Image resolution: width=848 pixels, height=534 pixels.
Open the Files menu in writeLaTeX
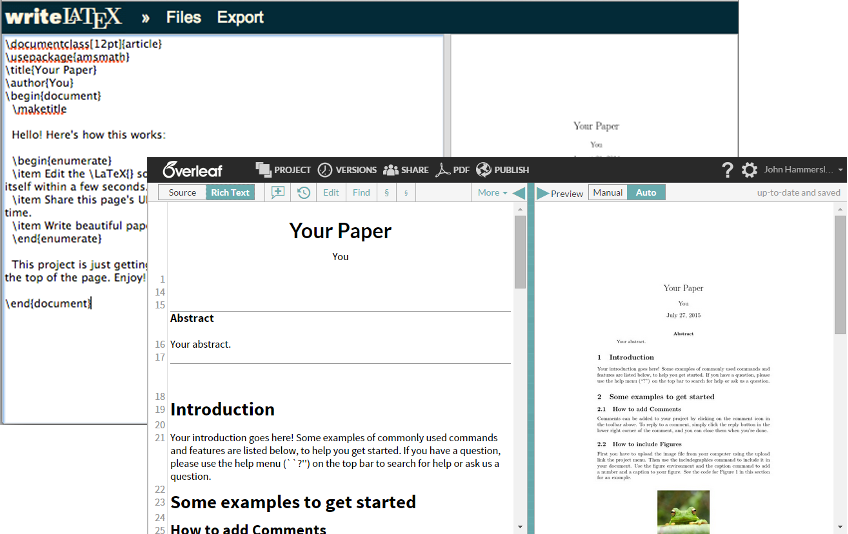coord(183,17)
